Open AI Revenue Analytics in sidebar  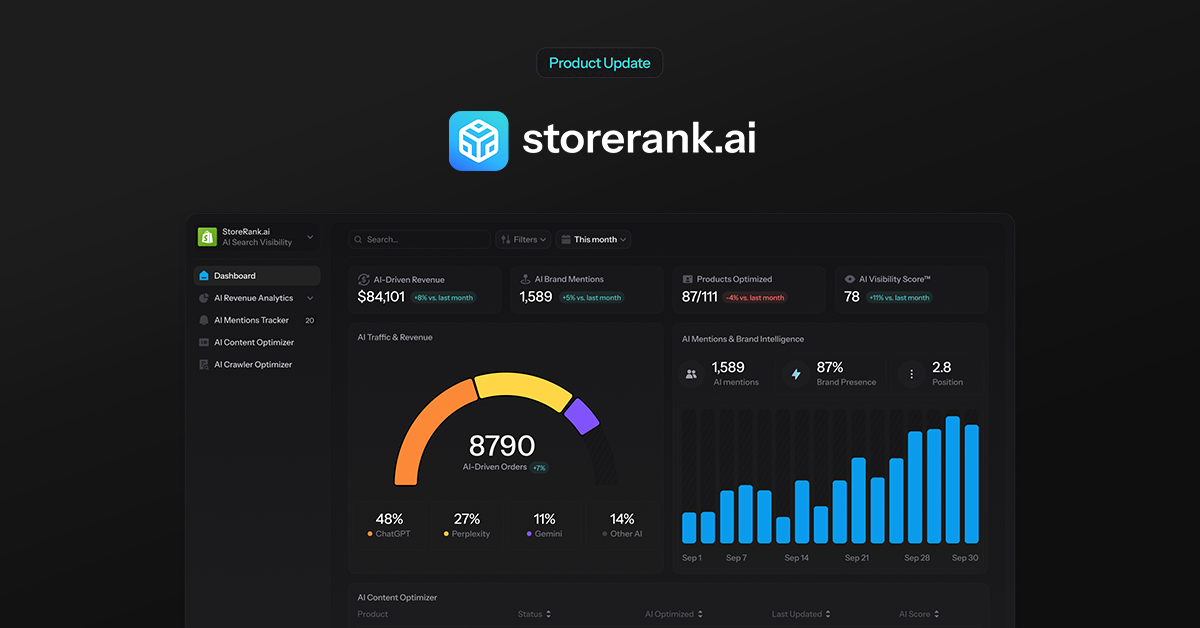click(x=253, y=298)
